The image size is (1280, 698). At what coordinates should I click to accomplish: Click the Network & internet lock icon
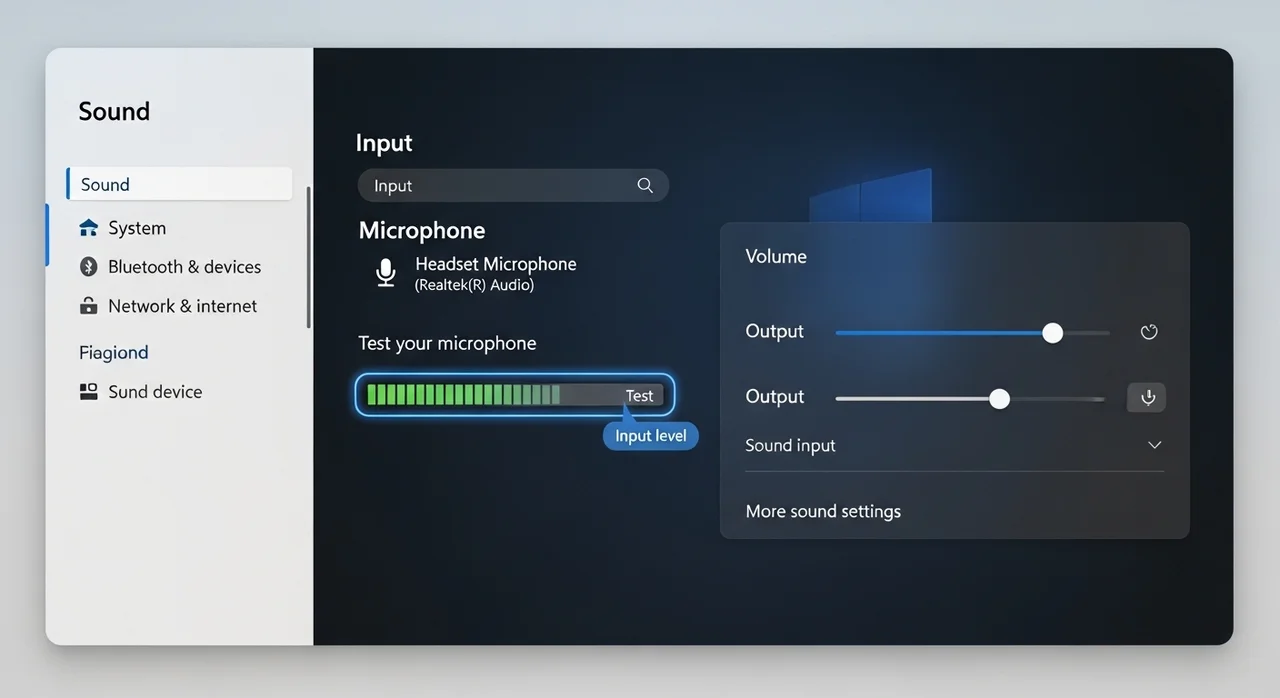click(89, 306)
